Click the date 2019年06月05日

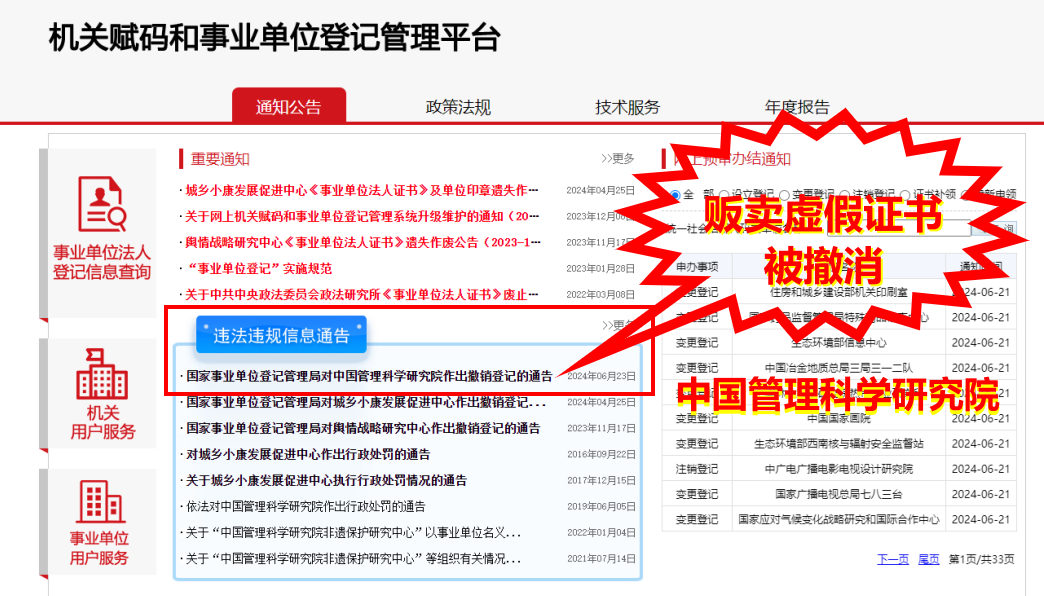(601, 506)
